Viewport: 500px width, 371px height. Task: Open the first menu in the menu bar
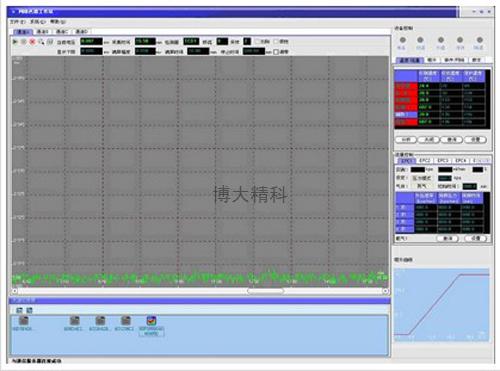[x=18, y=22]
